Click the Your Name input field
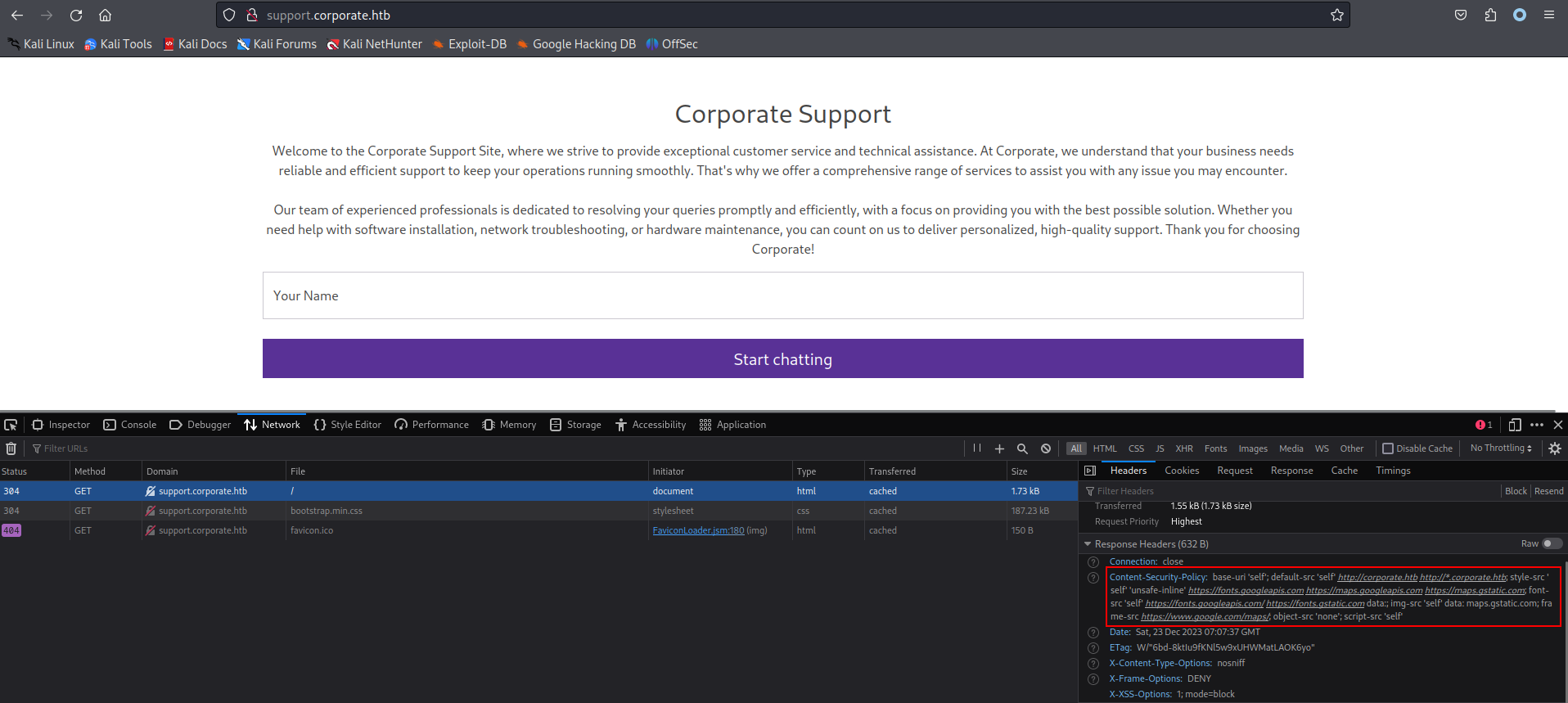Image resolution: width=1568 pixels, height=703 pixels. click(783, 295)
